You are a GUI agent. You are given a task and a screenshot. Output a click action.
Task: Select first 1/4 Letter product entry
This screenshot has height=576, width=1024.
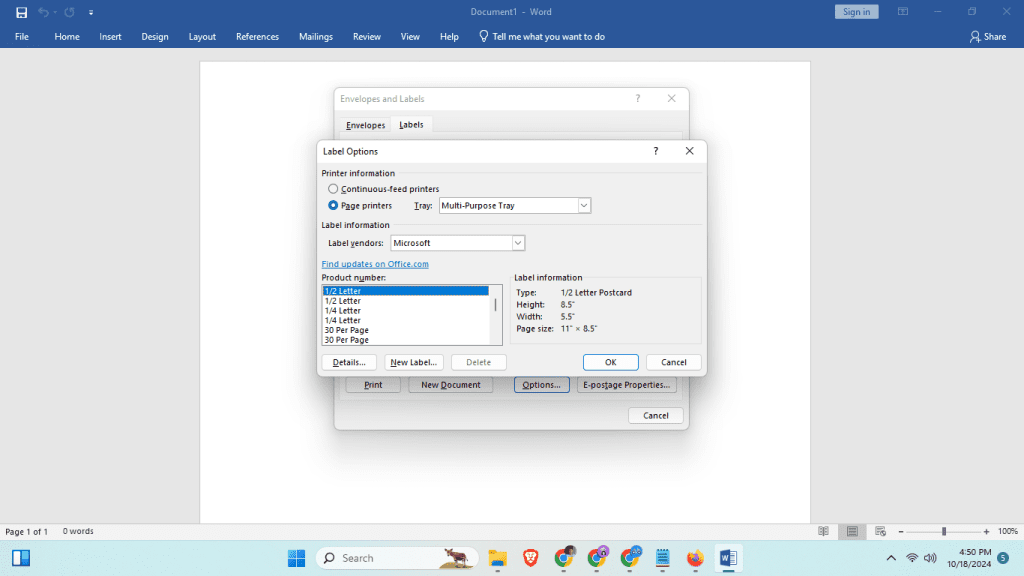tap(342, 311)
